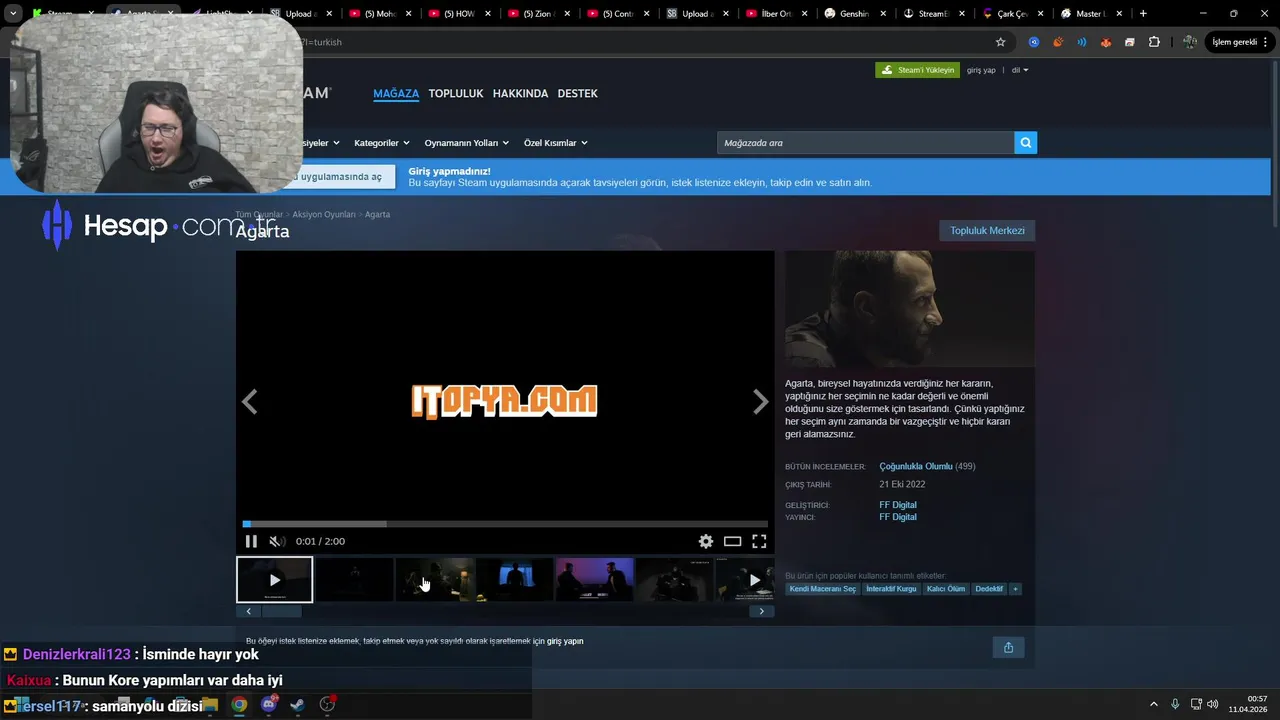
Task: Switch to the Genshin tab
Action: 855,14
